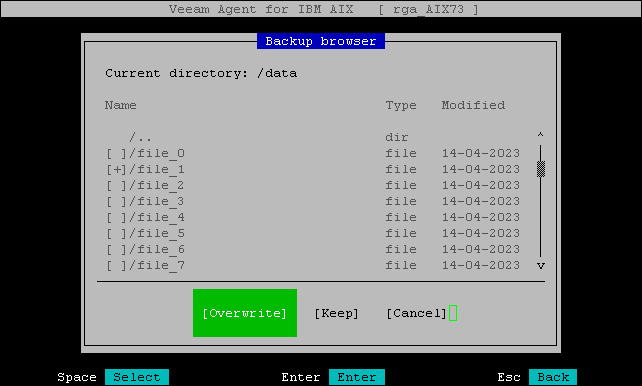Click the Select hint for Space key
The image size is (642, 386).
(x=137, y=377)
